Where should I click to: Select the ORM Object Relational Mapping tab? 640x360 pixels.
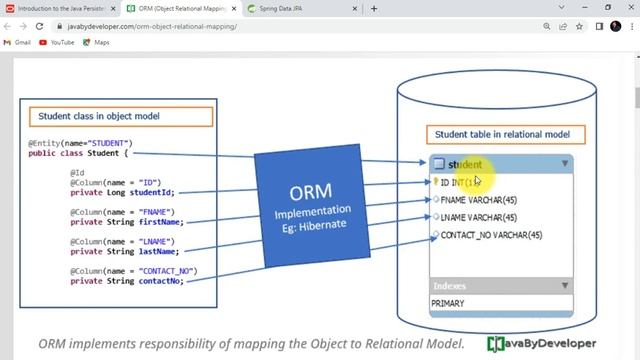(181, 9)
